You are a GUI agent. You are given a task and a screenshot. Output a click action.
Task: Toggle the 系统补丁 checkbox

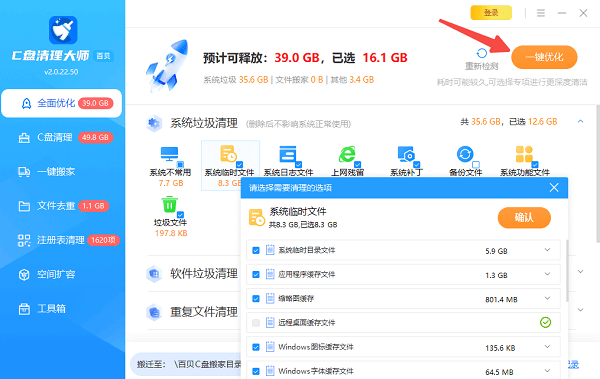pos(417,165)
